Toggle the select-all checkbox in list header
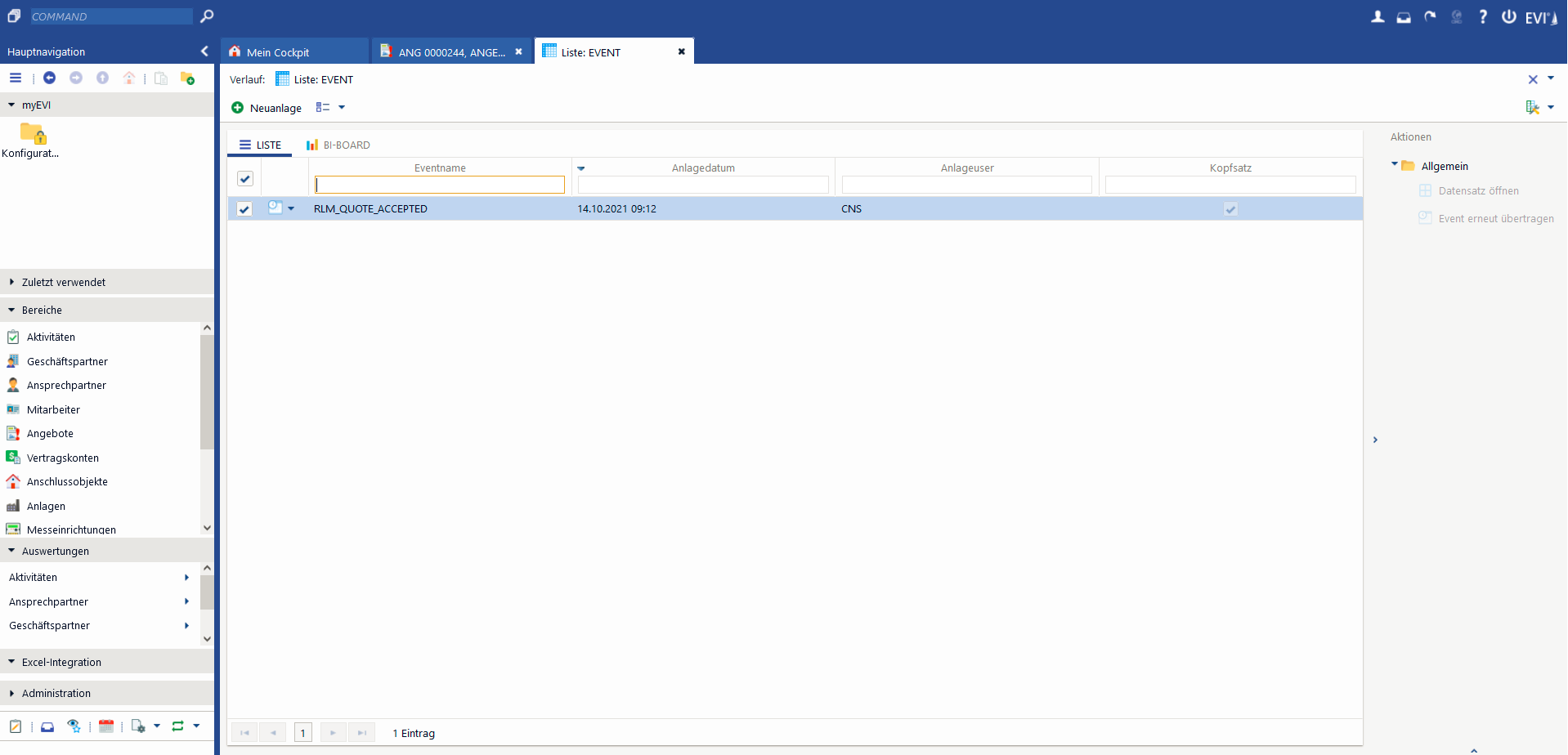1568x755 pixels. pos(245,179)
